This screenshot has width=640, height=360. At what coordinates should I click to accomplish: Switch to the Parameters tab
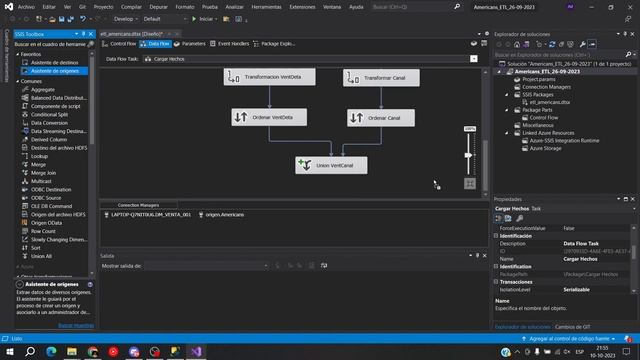point(190,44)
